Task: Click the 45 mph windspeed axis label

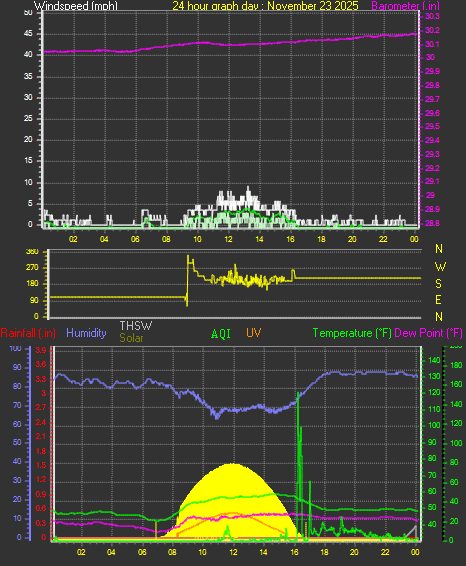Action: (28, 34)
